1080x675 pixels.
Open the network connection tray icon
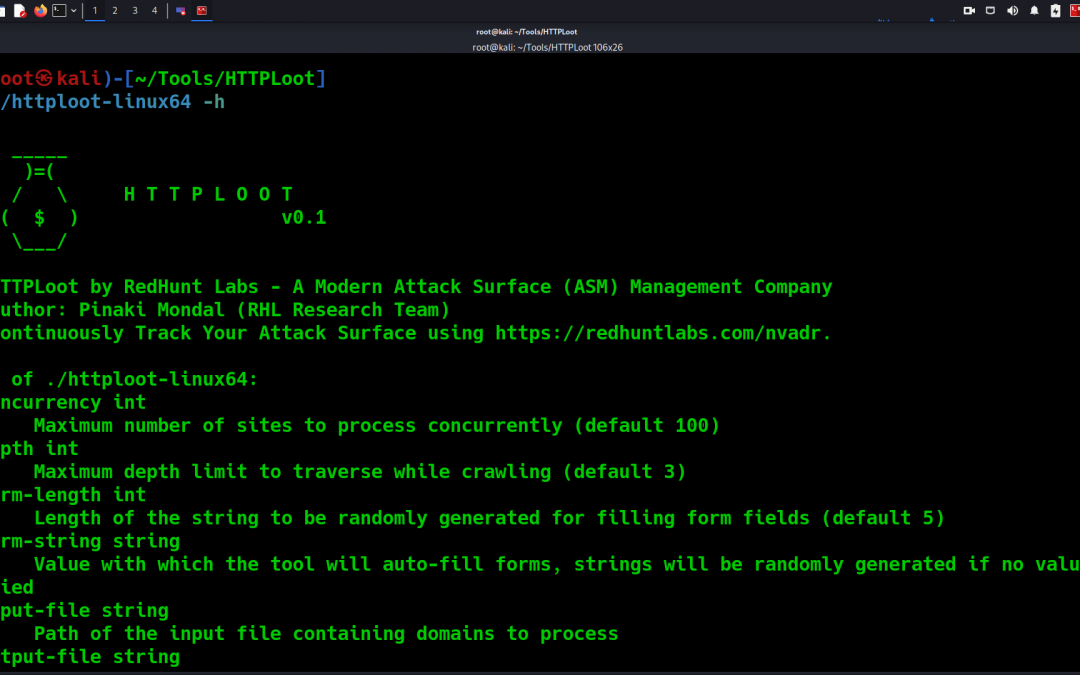coord(990,10)
